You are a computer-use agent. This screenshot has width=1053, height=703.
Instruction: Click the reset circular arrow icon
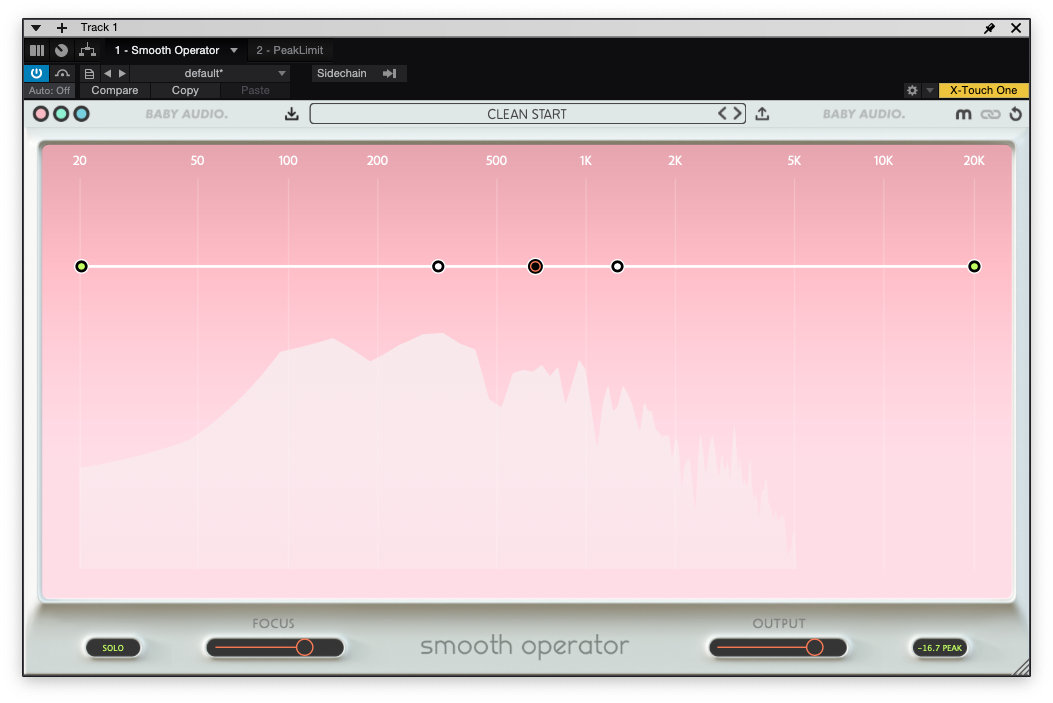coord(1015,114)
